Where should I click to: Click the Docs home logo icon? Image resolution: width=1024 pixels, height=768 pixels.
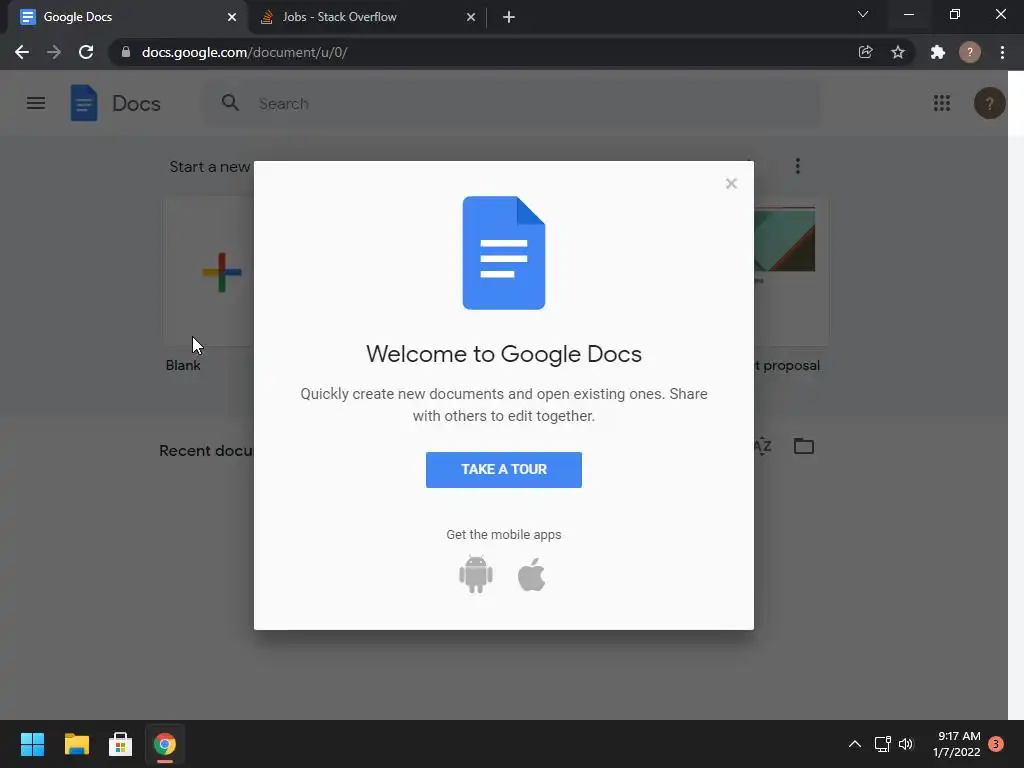(x=84, y=103)
